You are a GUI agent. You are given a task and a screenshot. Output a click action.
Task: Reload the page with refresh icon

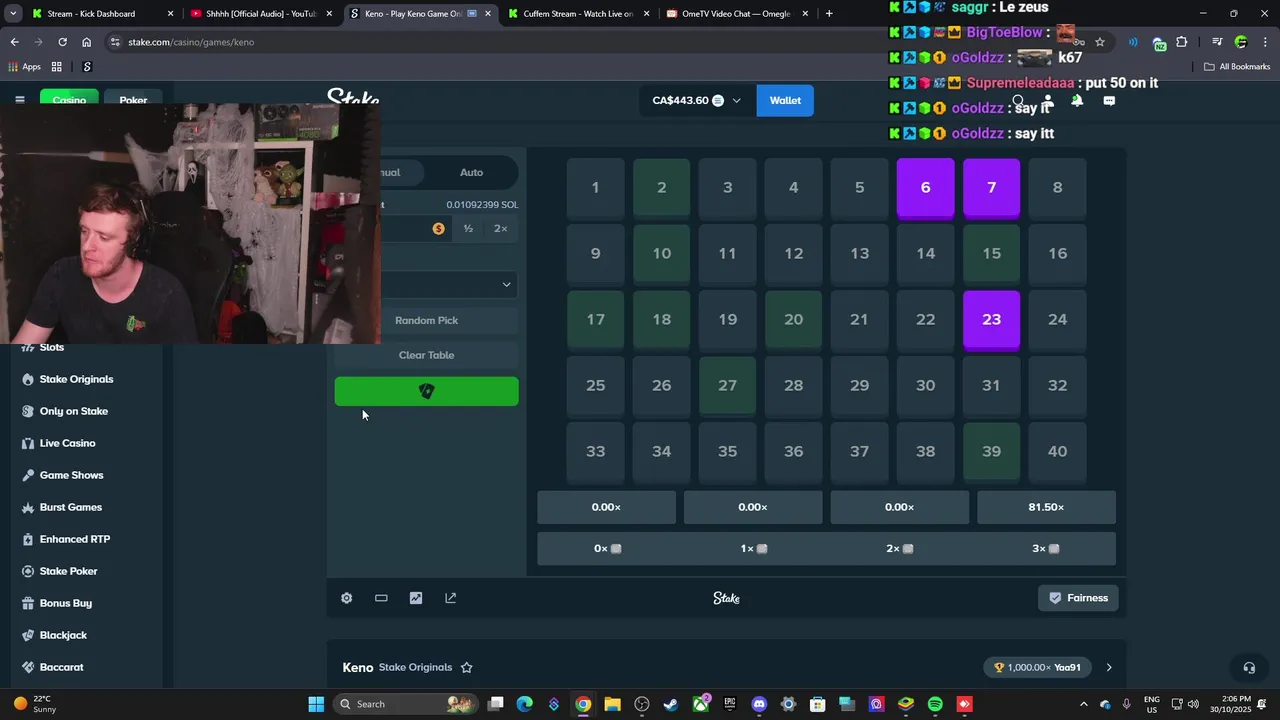point(62,42)
